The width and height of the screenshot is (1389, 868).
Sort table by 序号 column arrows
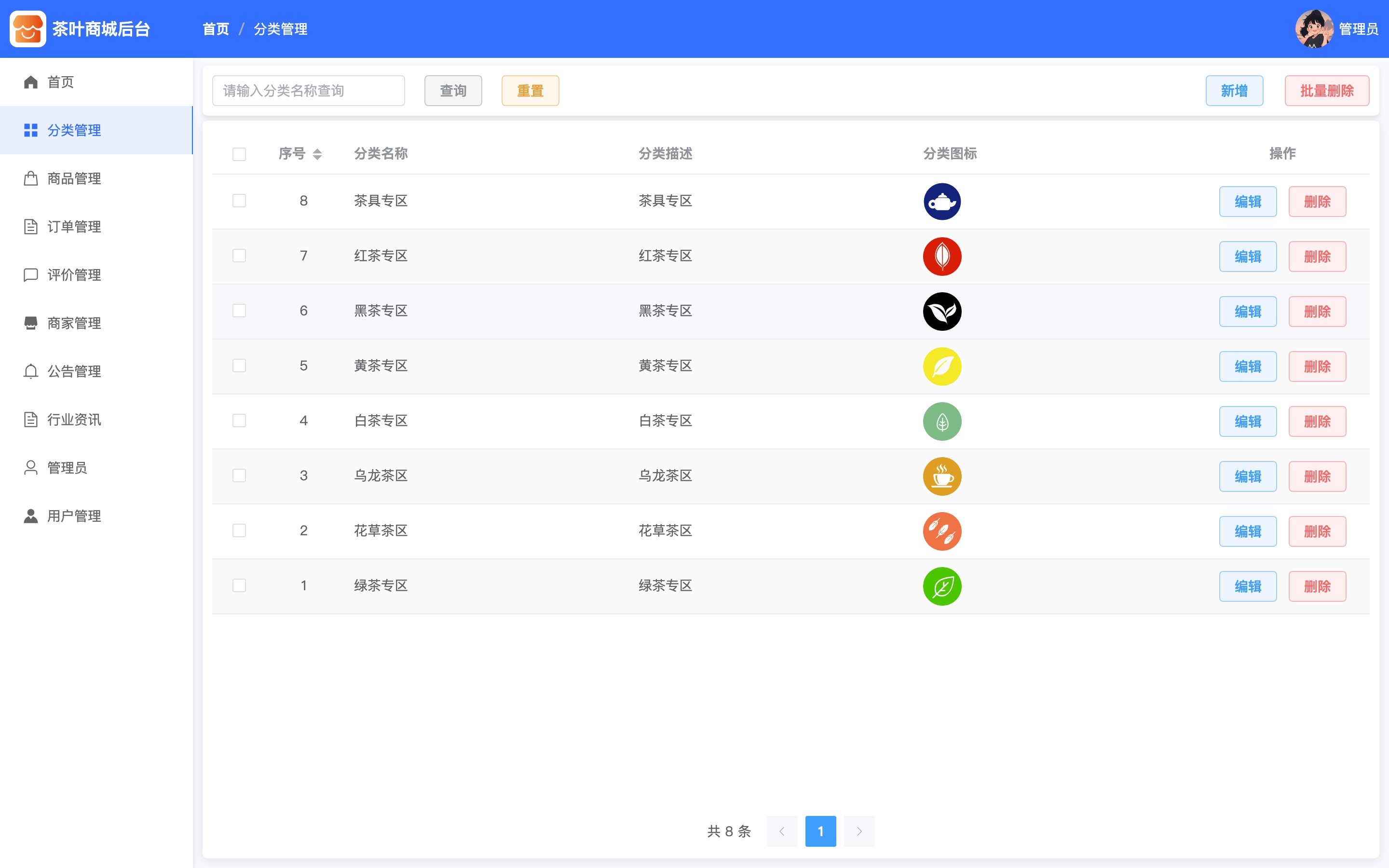tap(317, 154)
